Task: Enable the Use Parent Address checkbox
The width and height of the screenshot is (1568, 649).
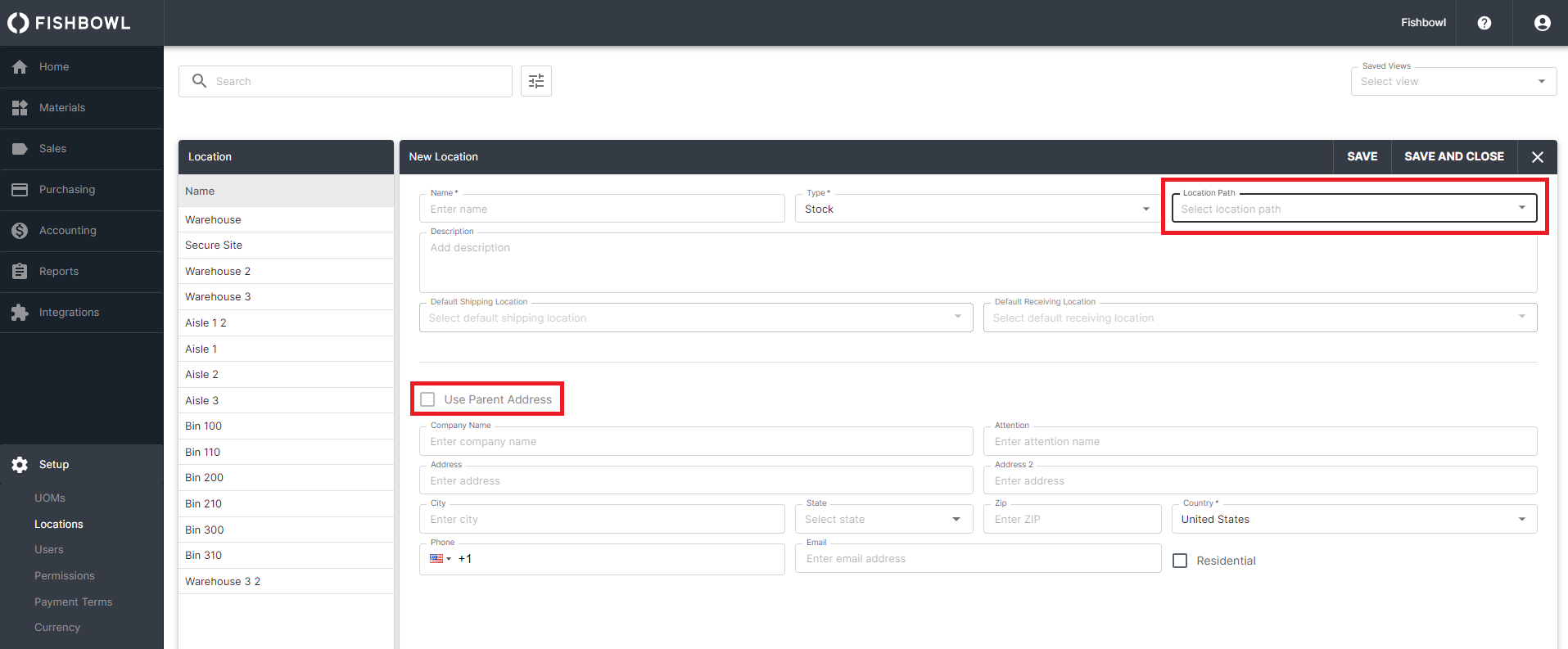Action: (x=427, y=399)
